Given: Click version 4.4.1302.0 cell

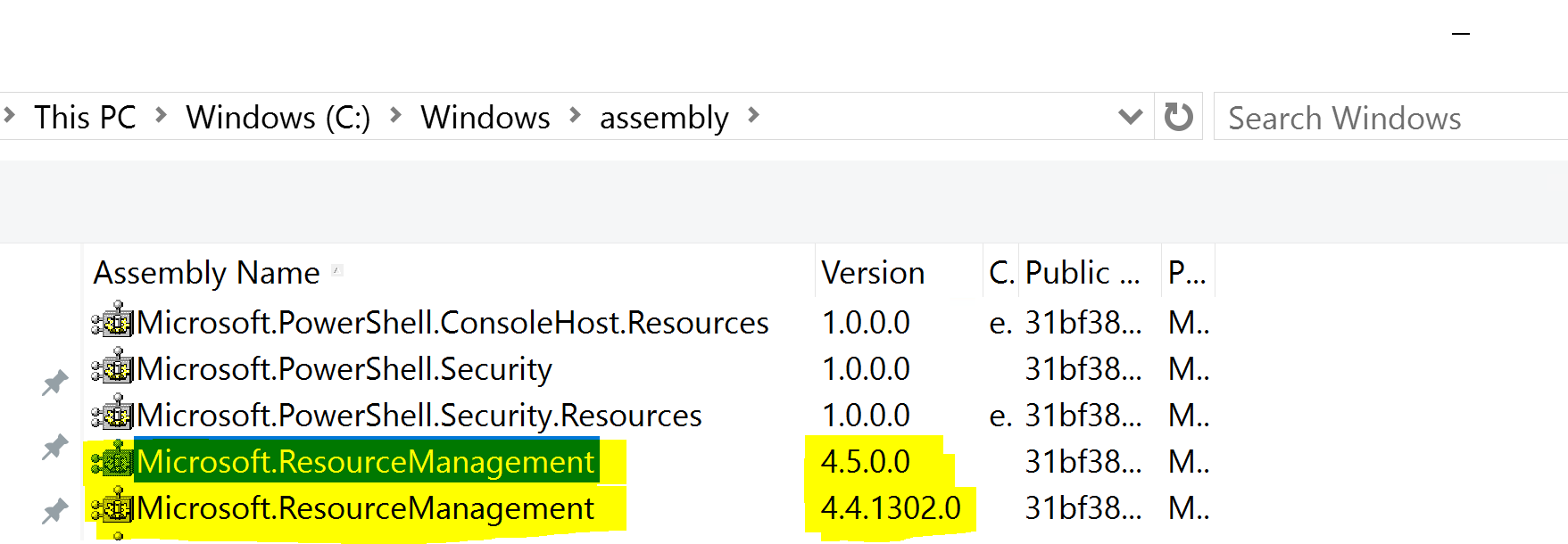Looking at the screenshot, I should coord(891,508).
